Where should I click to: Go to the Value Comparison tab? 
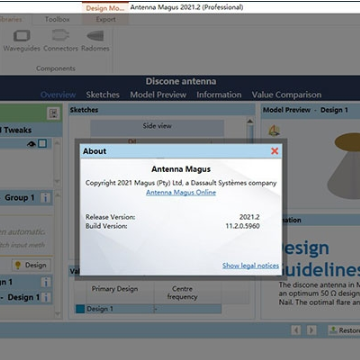click(x=287, y=95)
